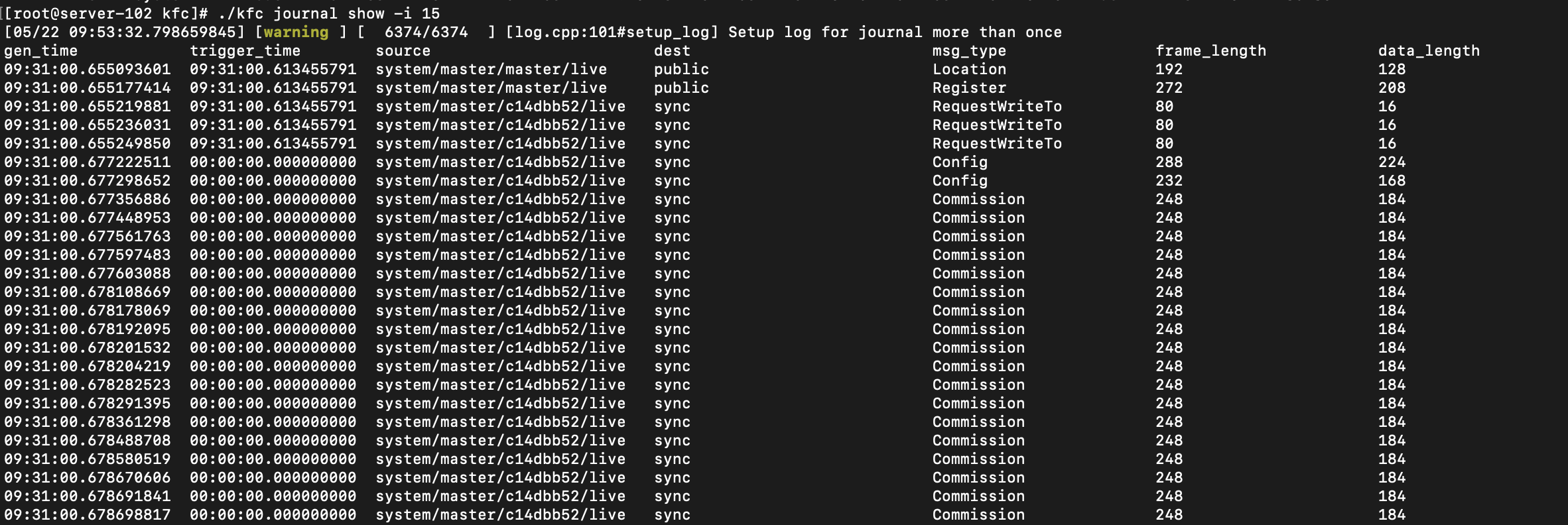The height and width of the screenshot is (525, 1568).
Task: Click the log.cpp:101#setup_log text
Action: click(612, 32)
